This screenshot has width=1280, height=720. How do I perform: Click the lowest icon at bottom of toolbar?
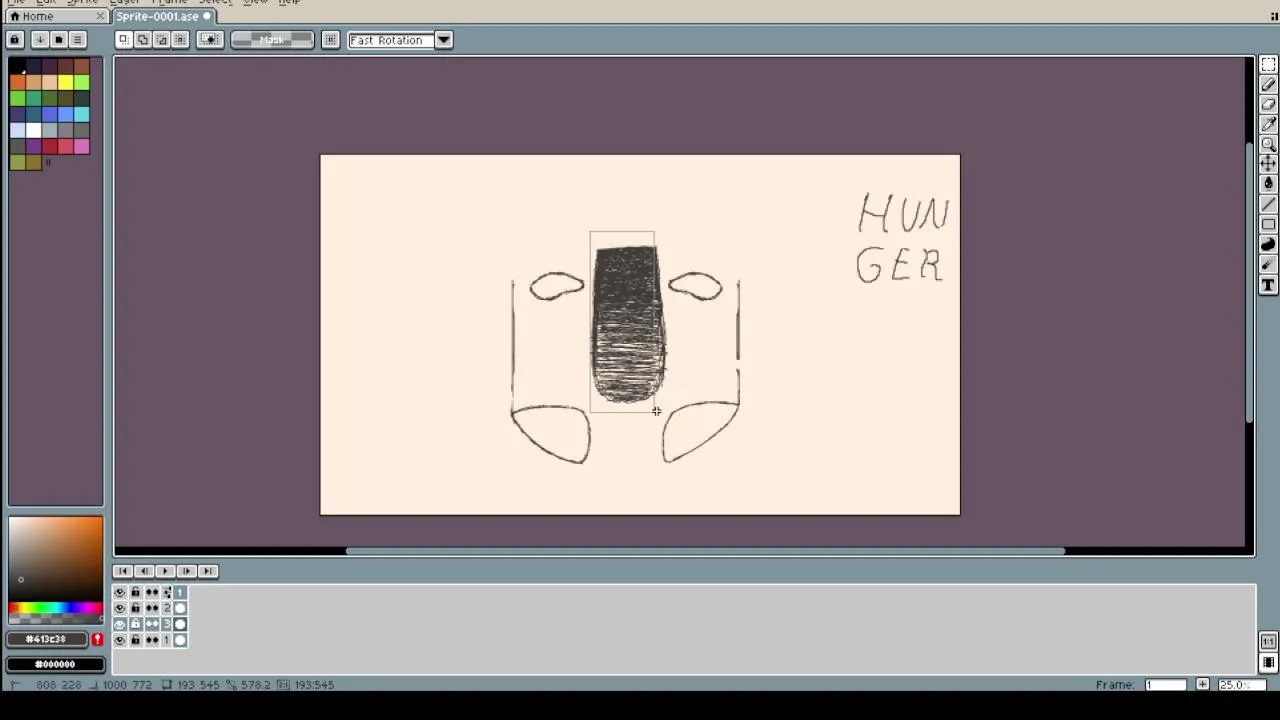[x=1268, y=662]
